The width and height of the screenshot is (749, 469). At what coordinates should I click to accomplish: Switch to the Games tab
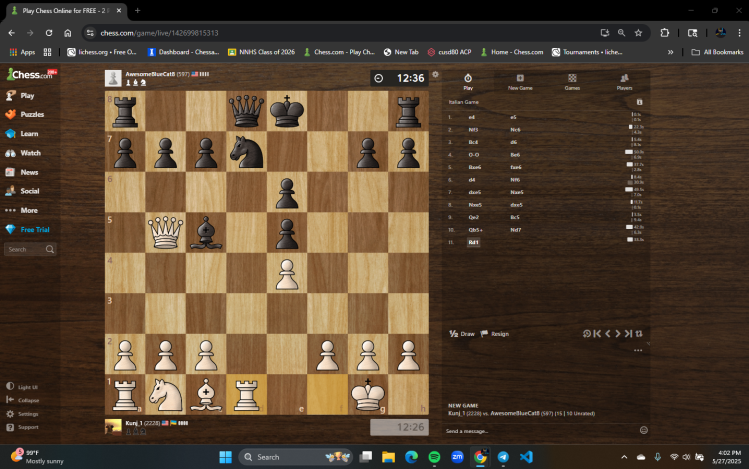coord(572,82)
